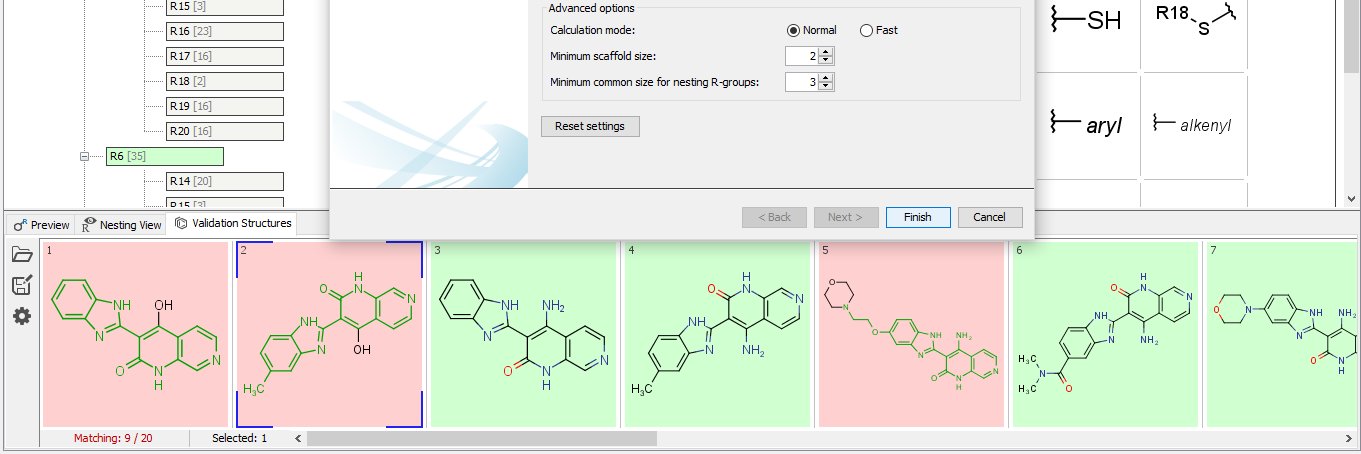1361x454 pixels.
Task: Click the Finish button
Action: tap(918, 217)
